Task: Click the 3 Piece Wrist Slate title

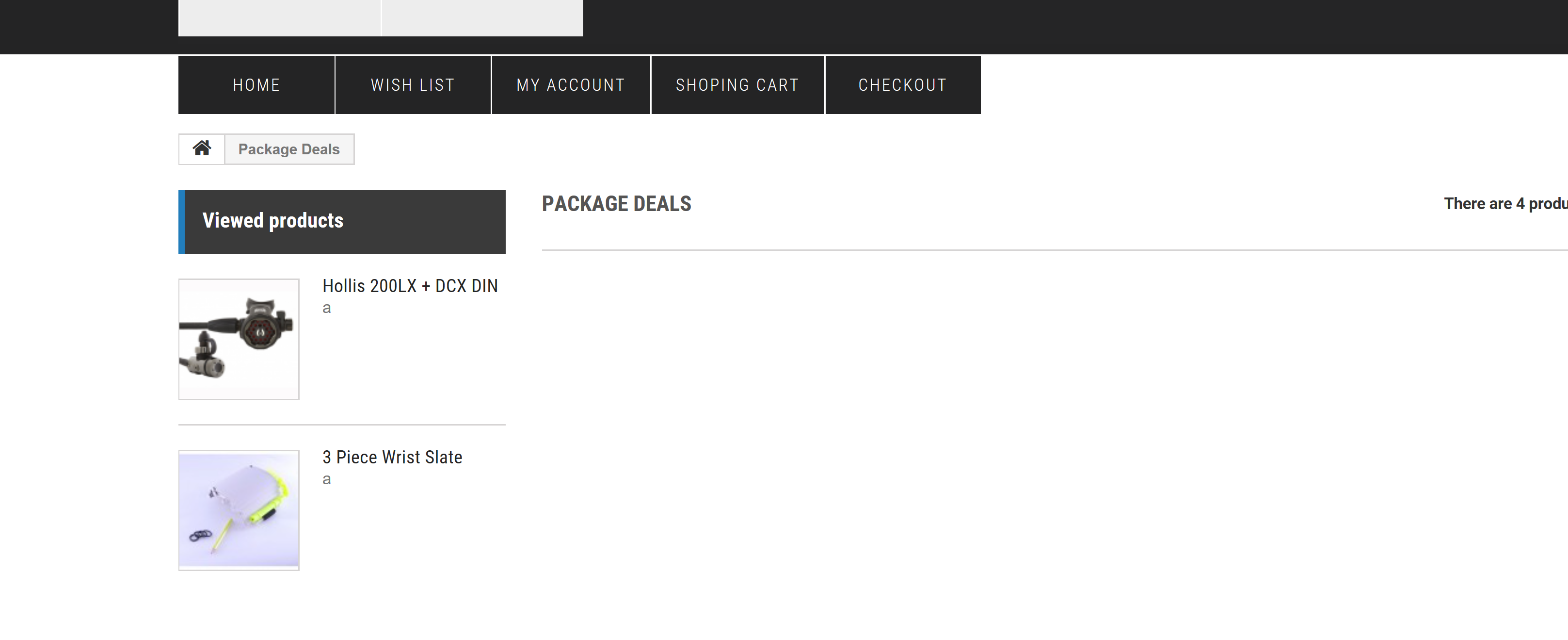Action: [392, 457]
